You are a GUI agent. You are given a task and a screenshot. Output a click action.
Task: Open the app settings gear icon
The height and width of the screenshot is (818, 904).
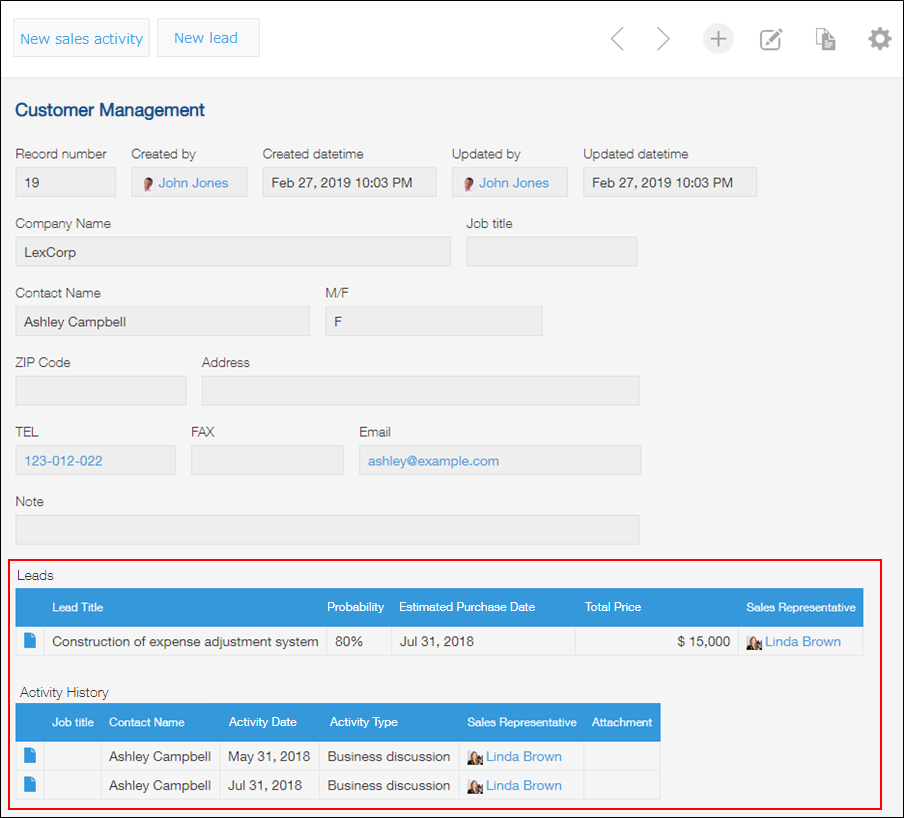(879, 39)
